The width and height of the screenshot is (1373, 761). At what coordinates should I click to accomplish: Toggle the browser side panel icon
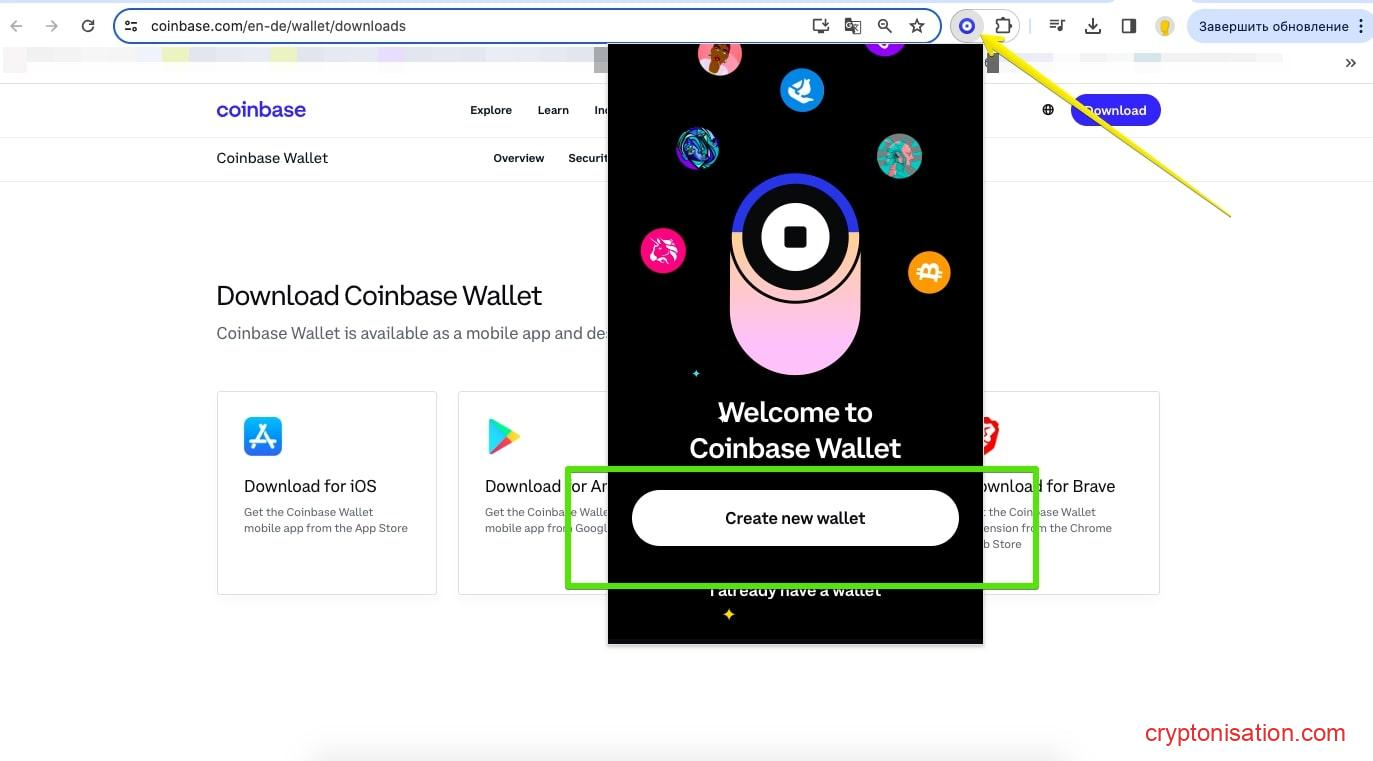1129,27
